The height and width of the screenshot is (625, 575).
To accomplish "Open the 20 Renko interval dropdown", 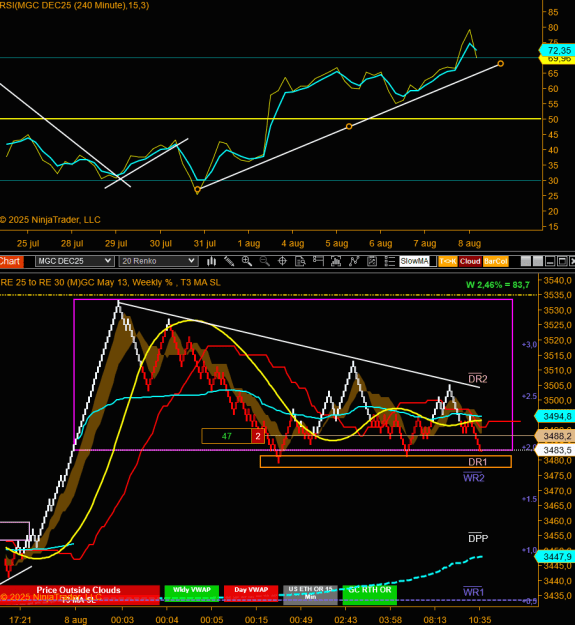I will coord(158,261).
